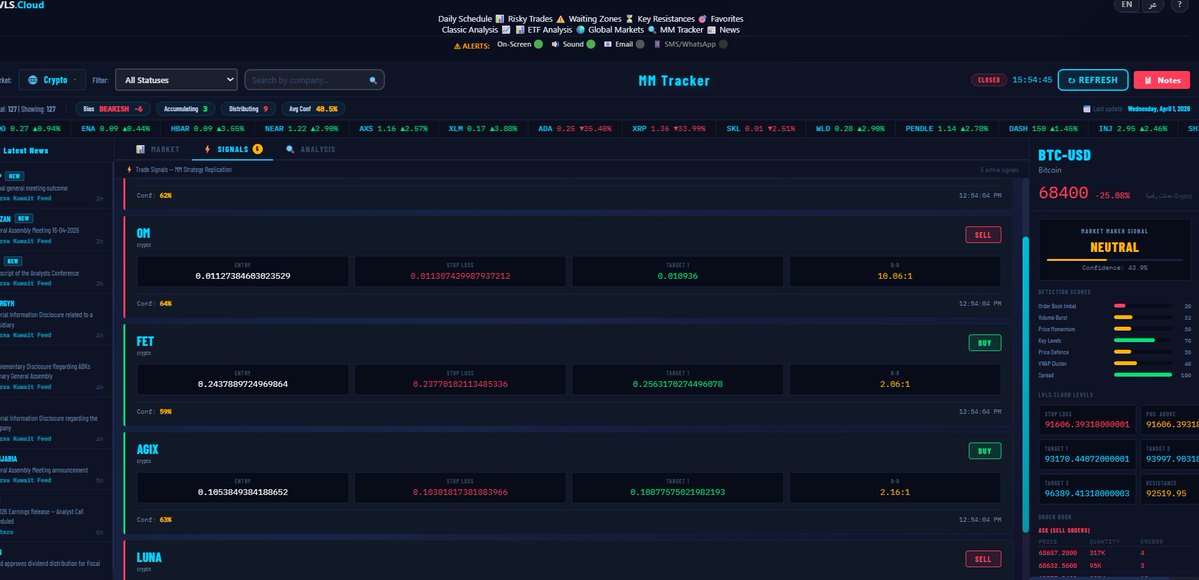Click the newspaper icon before News

tap(711, 30)
